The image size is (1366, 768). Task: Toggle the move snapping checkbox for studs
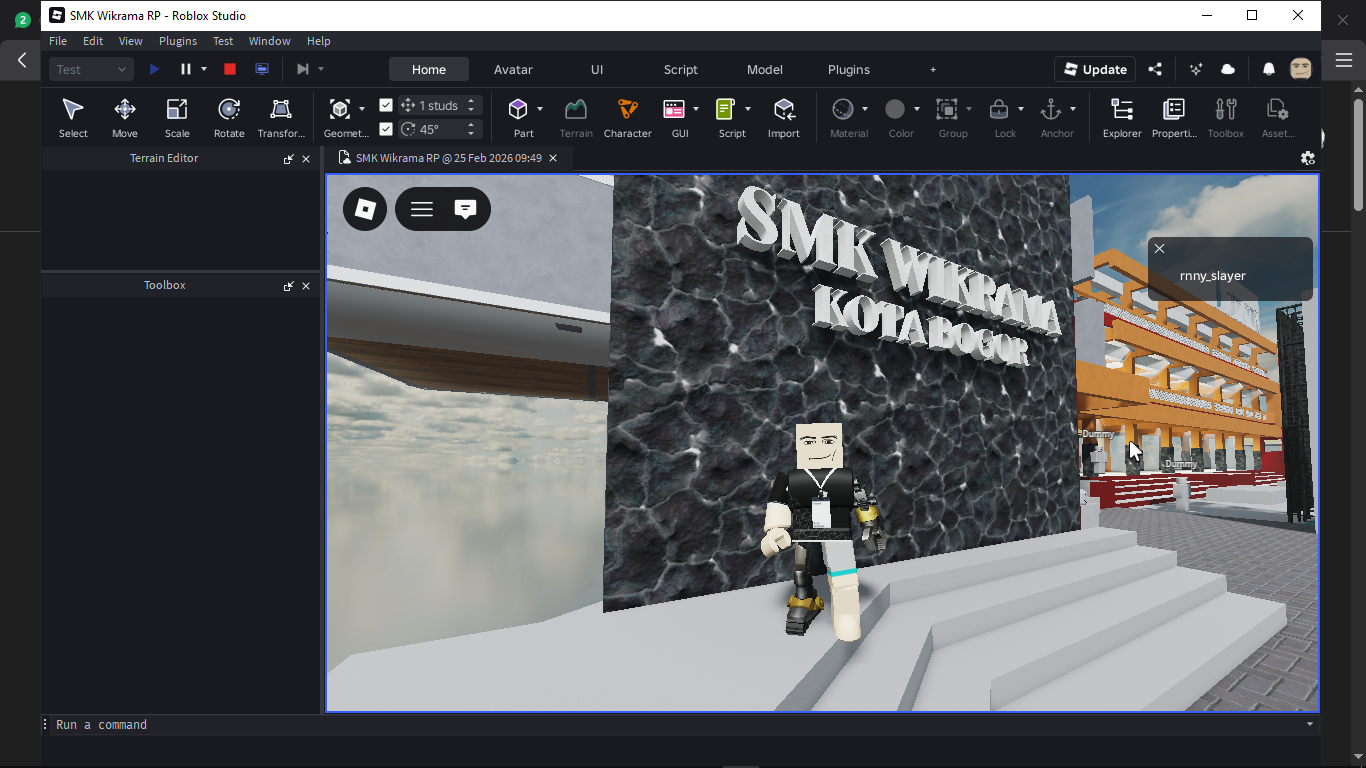386,105
